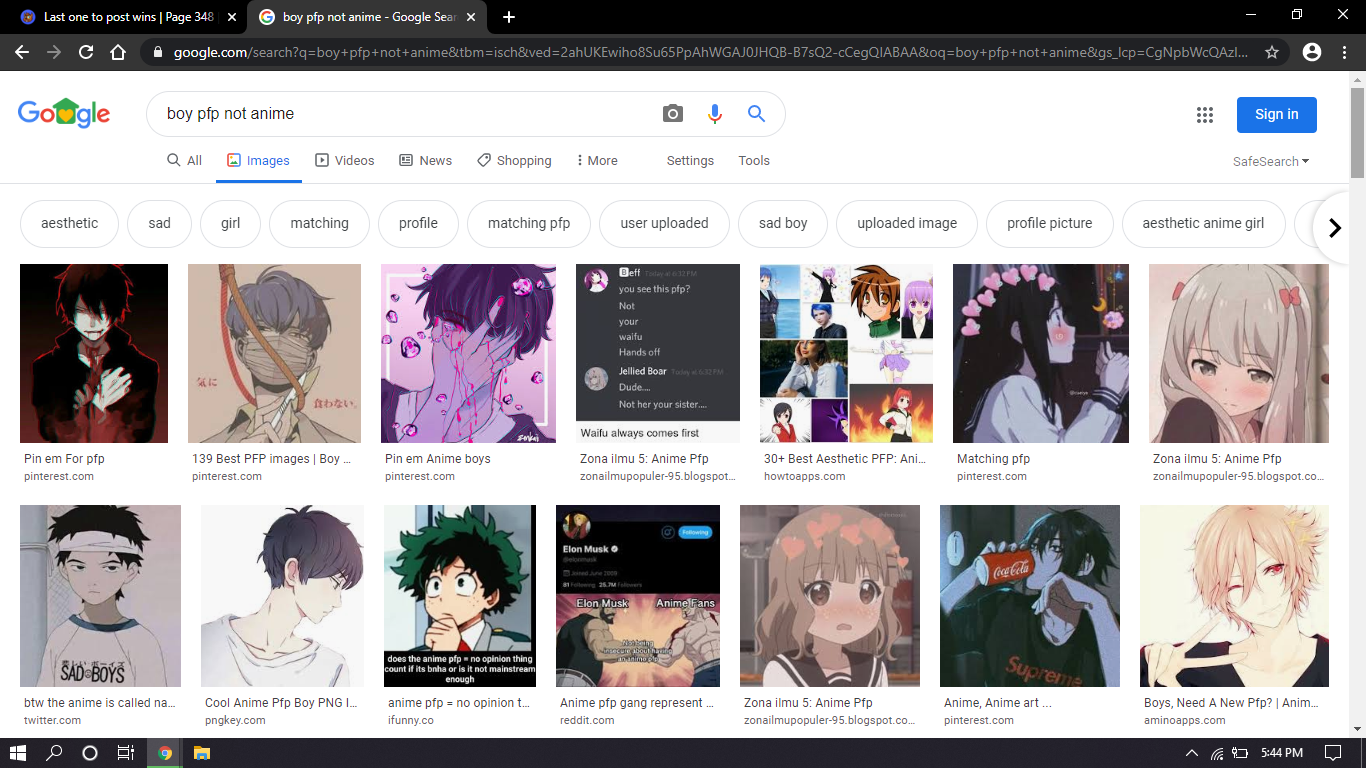Open the 'Cool Anime Pfp Boy PNG' thumbnail
The image size is (1366, 768).
tap(282, 596)
